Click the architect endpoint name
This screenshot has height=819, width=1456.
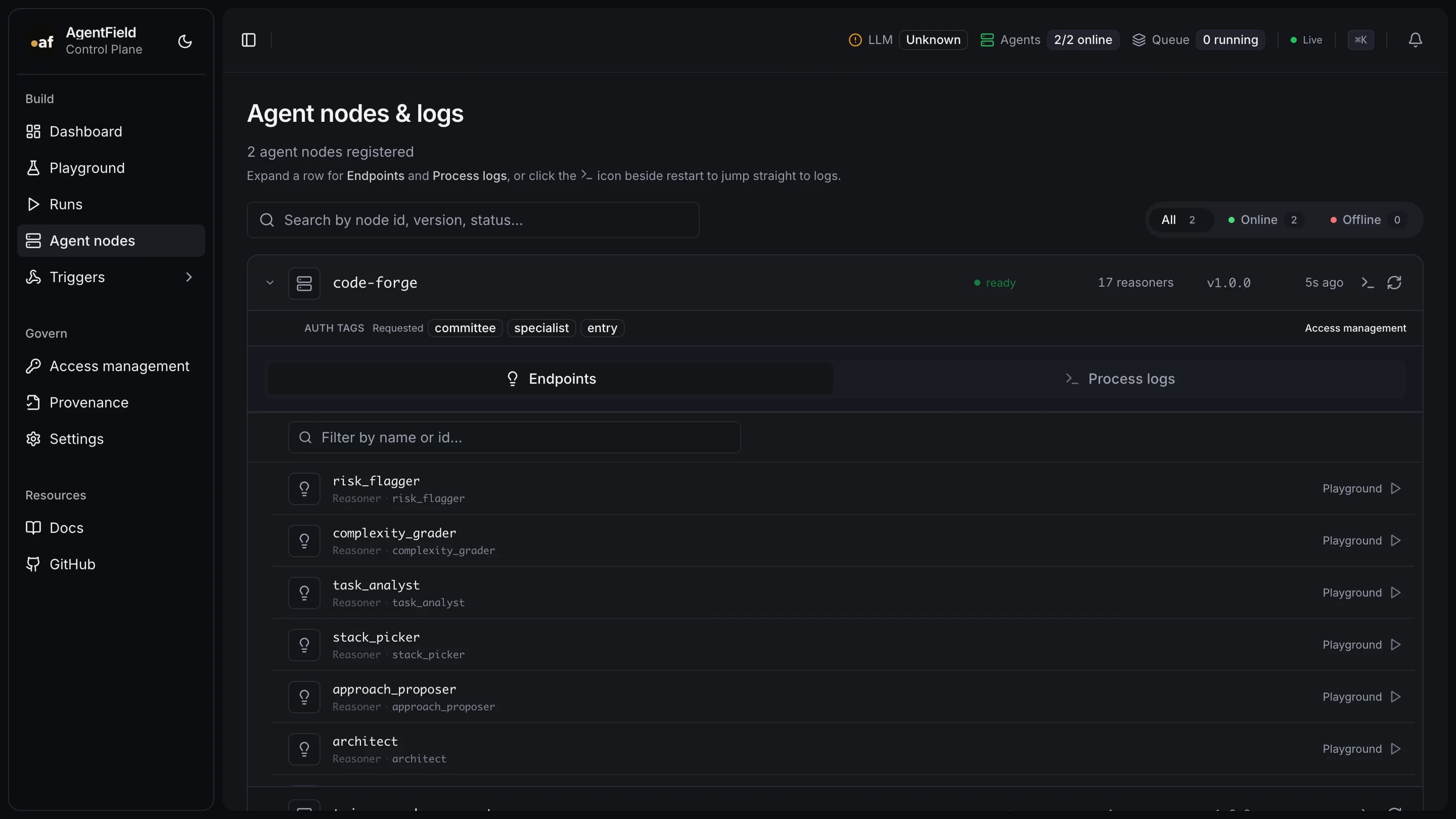click(x=365, y=742)
